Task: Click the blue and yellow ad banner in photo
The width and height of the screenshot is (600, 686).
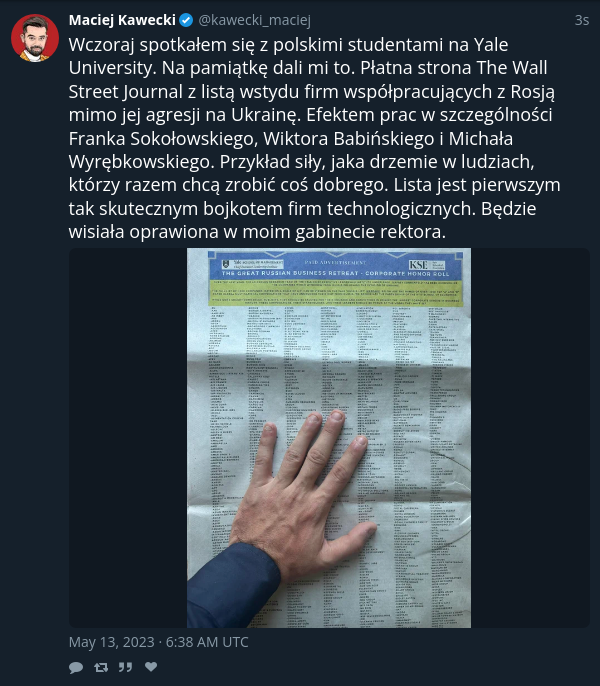Action: [x=336, y=278]
